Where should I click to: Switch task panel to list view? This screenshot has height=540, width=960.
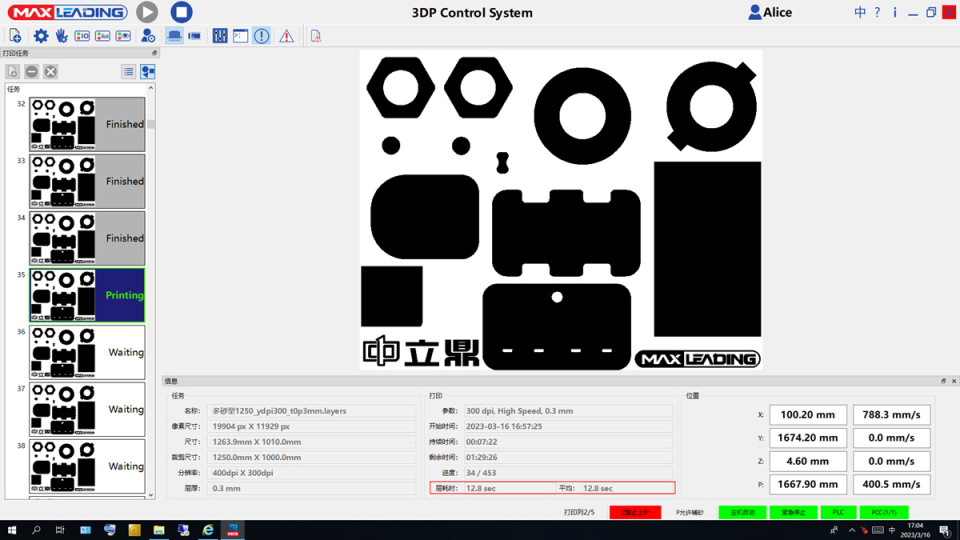tap(129, 72)
